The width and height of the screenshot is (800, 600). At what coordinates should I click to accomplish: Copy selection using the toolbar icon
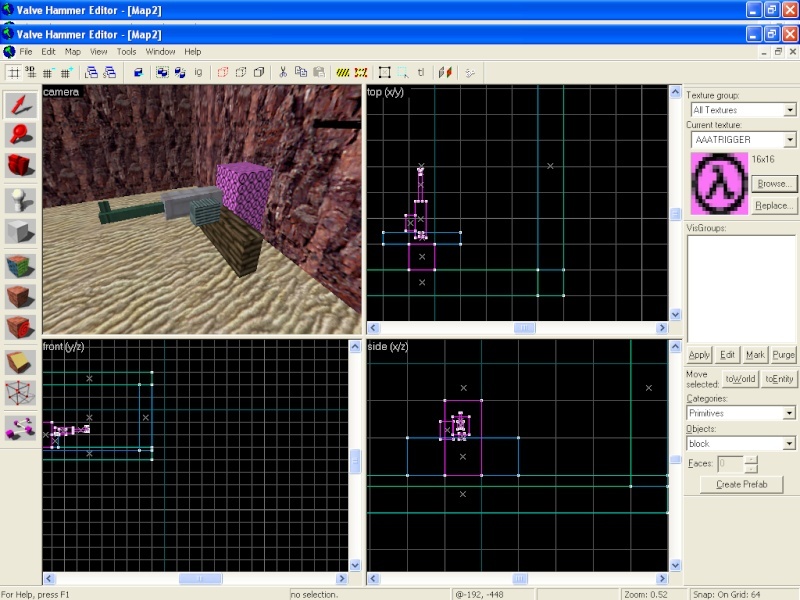coord(301,72)
